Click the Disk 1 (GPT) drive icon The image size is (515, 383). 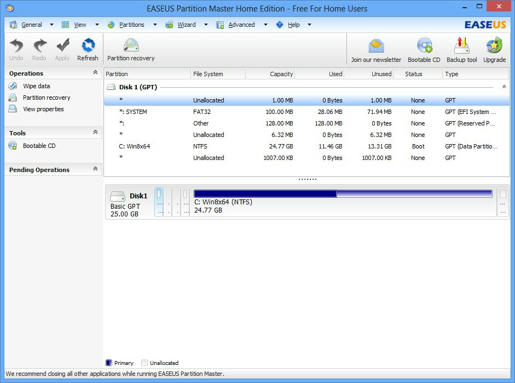click(x=111, y=87)
